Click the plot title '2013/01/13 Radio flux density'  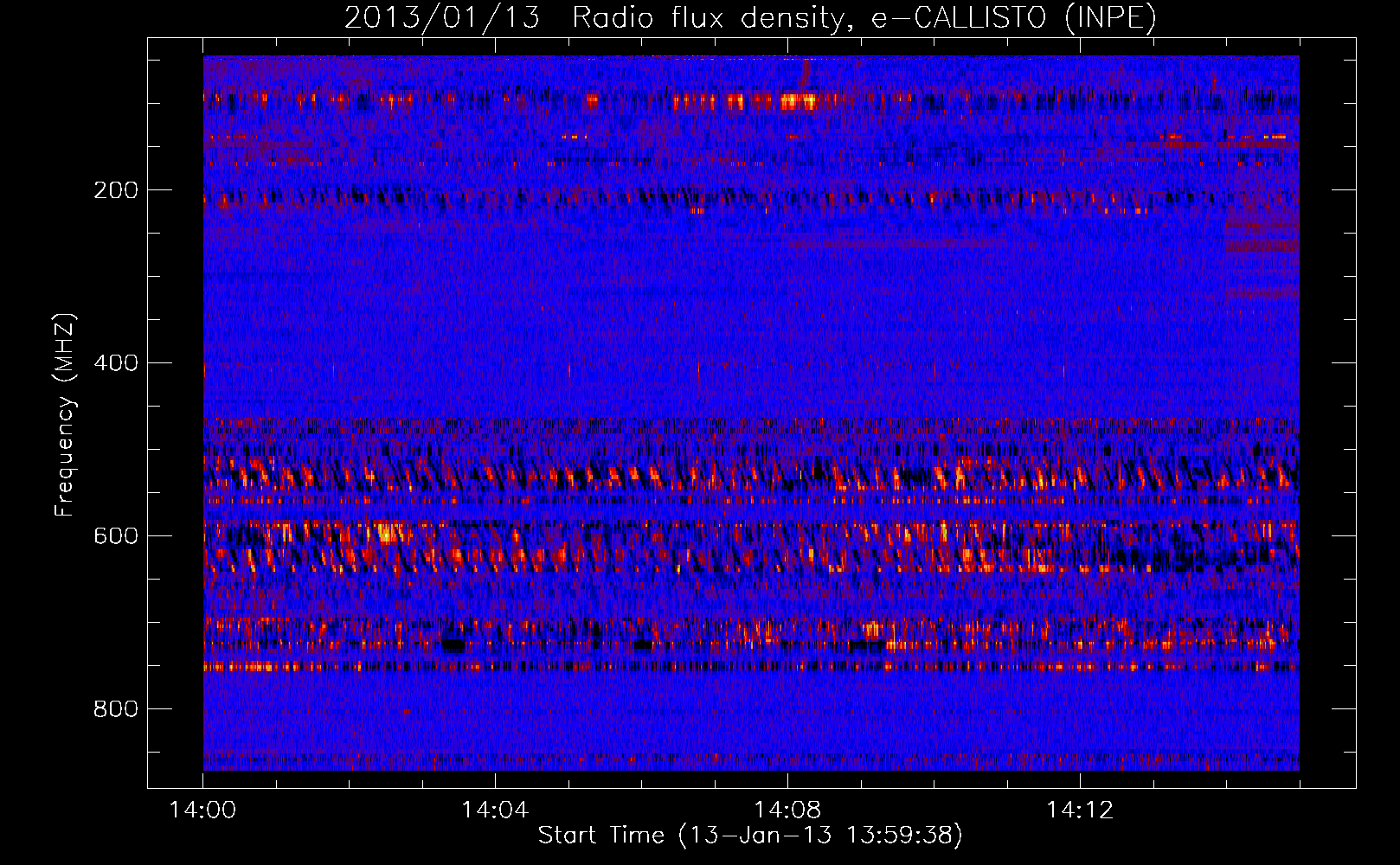pyautogui.click(x=750, y=17)
